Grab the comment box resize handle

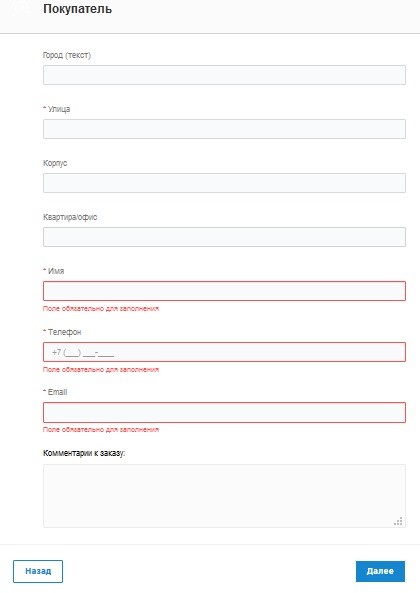[398, 521]
